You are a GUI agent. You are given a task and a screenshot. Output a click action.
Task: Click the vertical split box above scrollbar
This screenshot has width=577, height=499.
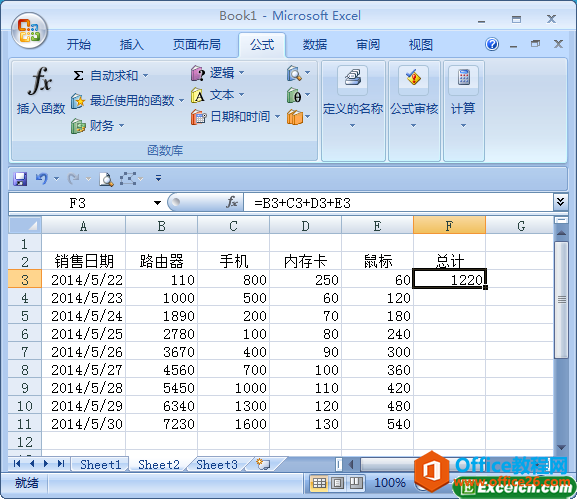[x=561, y=220]
